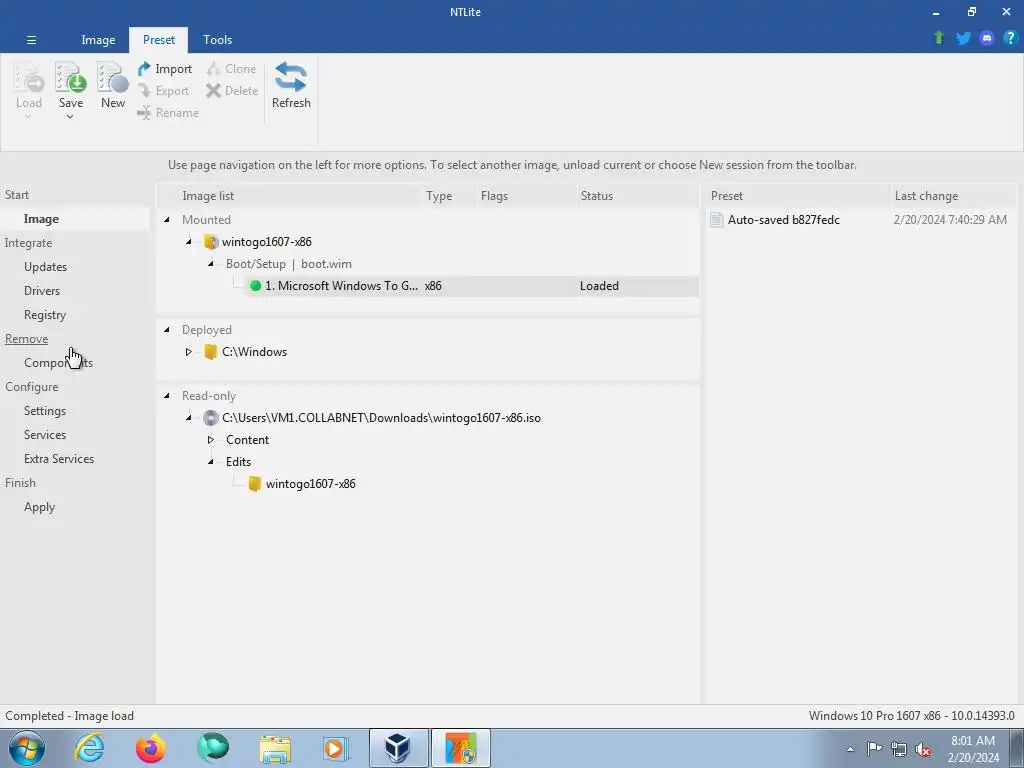Open the Registry page
Viewport: 1024px width, 768px height.
45,315
